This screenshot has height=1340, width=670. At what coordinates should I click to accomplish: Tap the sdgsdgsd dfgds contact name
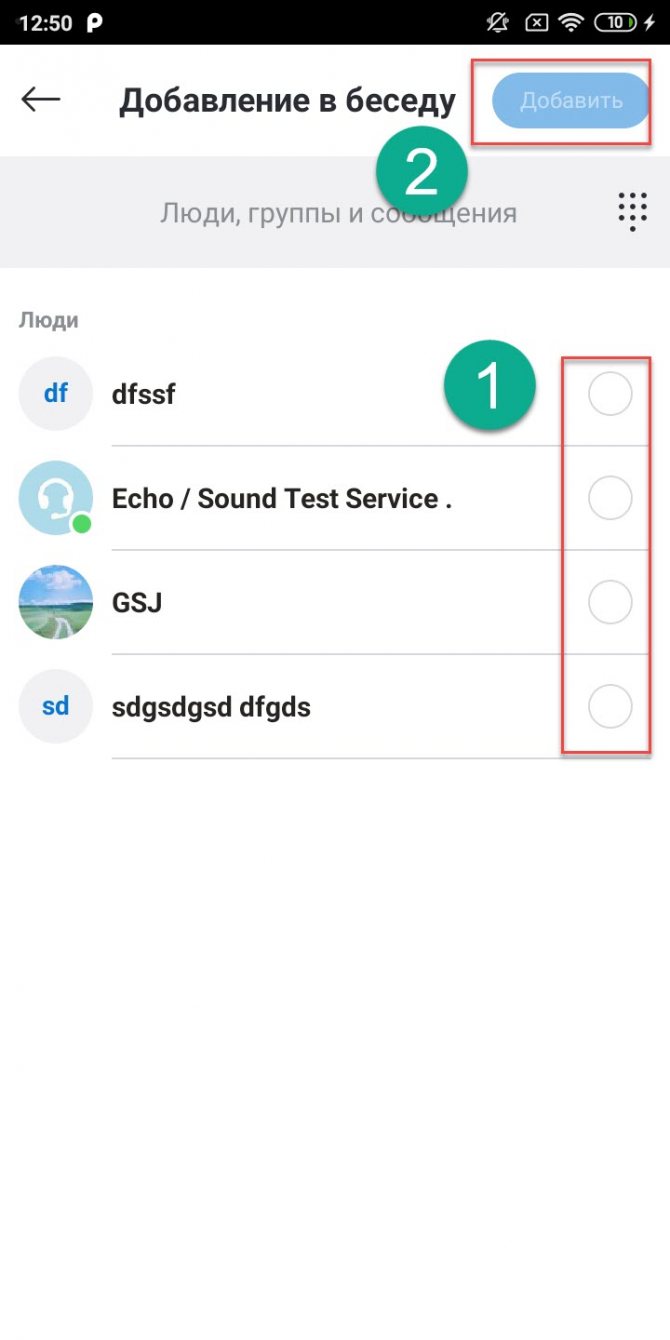pyautogui.click(x=211, y=707)
